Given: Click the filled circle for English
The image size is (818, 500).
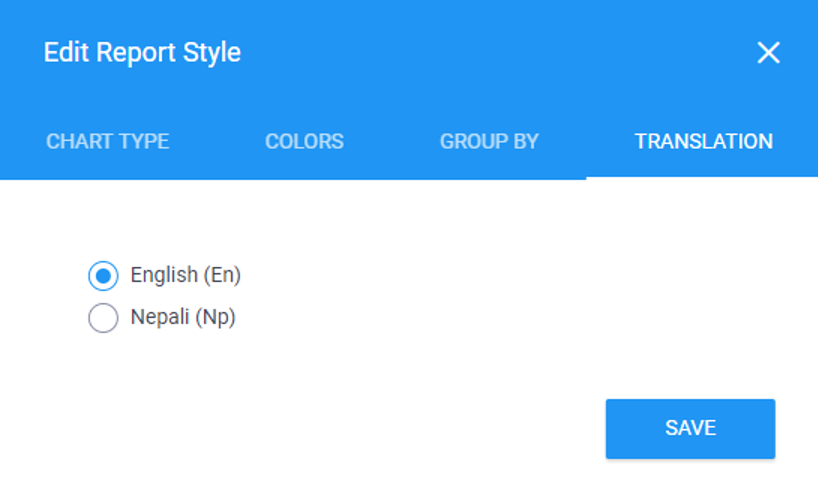Looking at the screenshot, I should [103, 275].
